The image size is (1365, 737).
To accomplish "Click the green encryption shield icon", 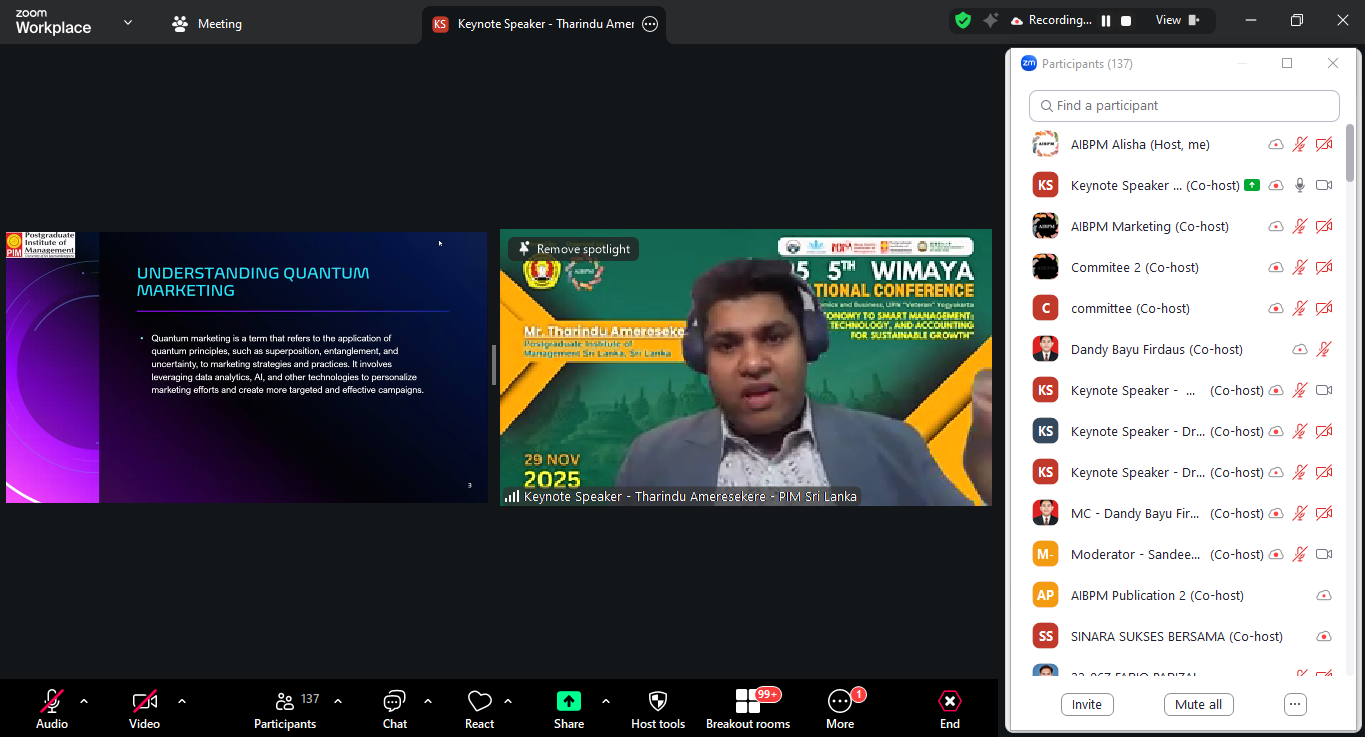I will (x=963, y=20).
